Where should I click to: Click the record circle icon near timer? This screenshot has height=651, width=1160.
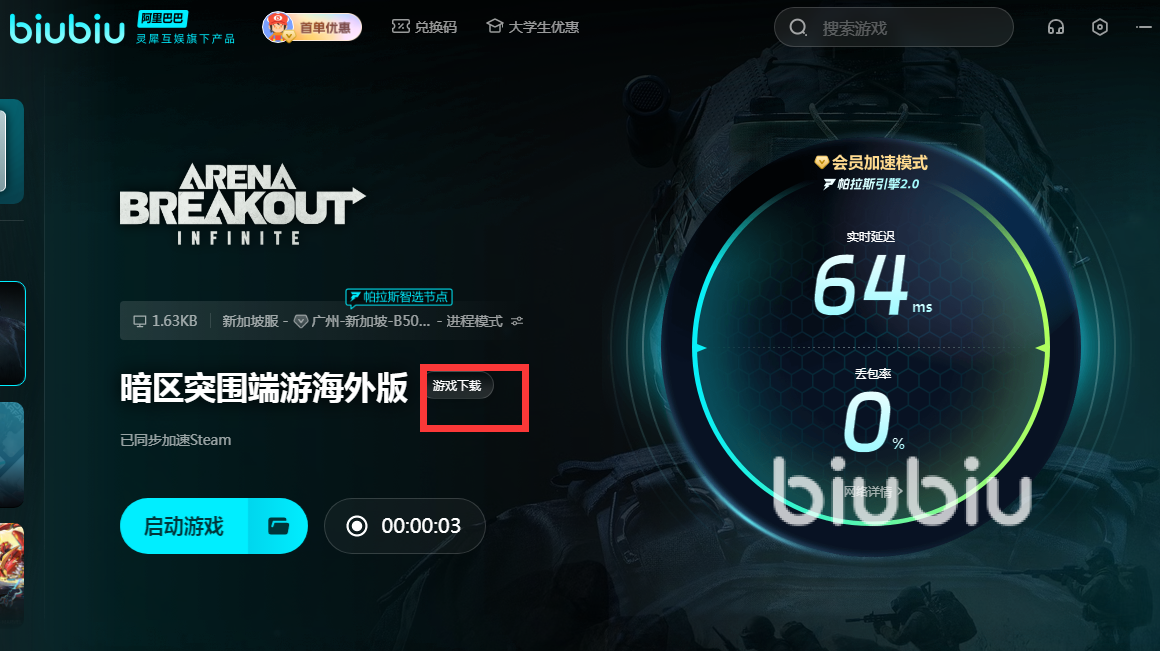click(x=357, y=526)
